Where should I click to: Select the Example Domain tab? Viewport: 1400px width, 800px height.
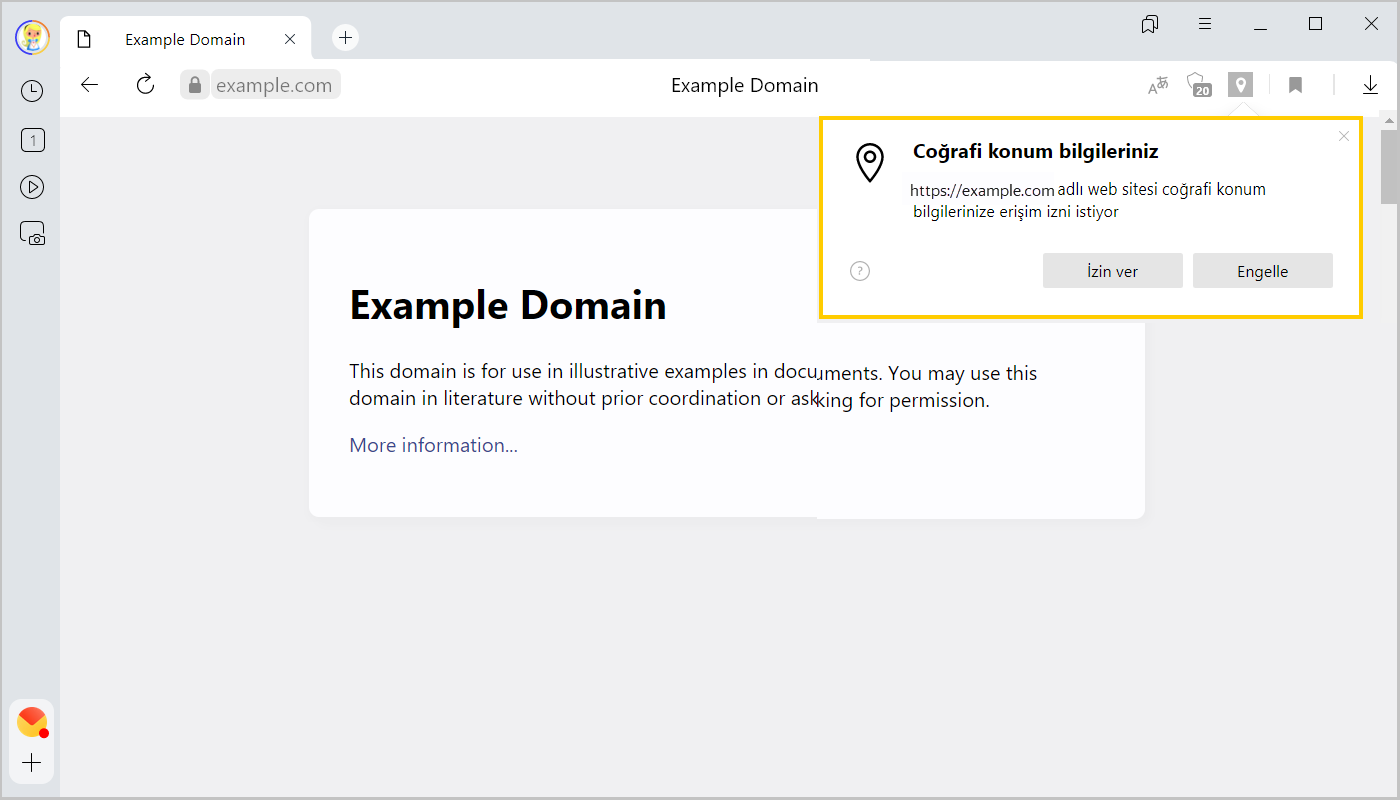pos(185,40)
